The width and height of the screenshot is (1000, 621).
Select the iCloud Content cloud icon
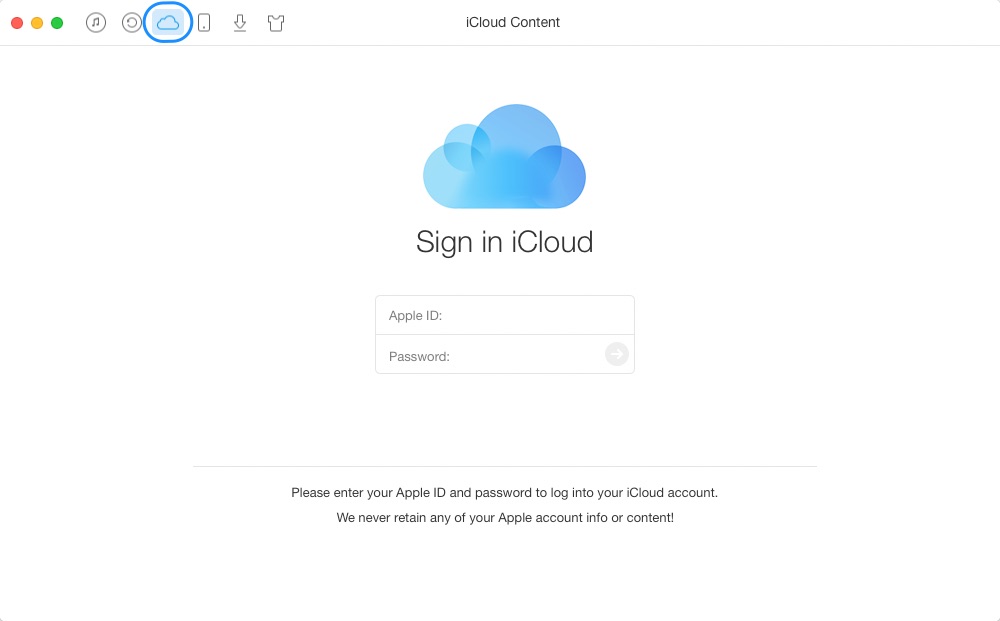click(x=168, y=23)
